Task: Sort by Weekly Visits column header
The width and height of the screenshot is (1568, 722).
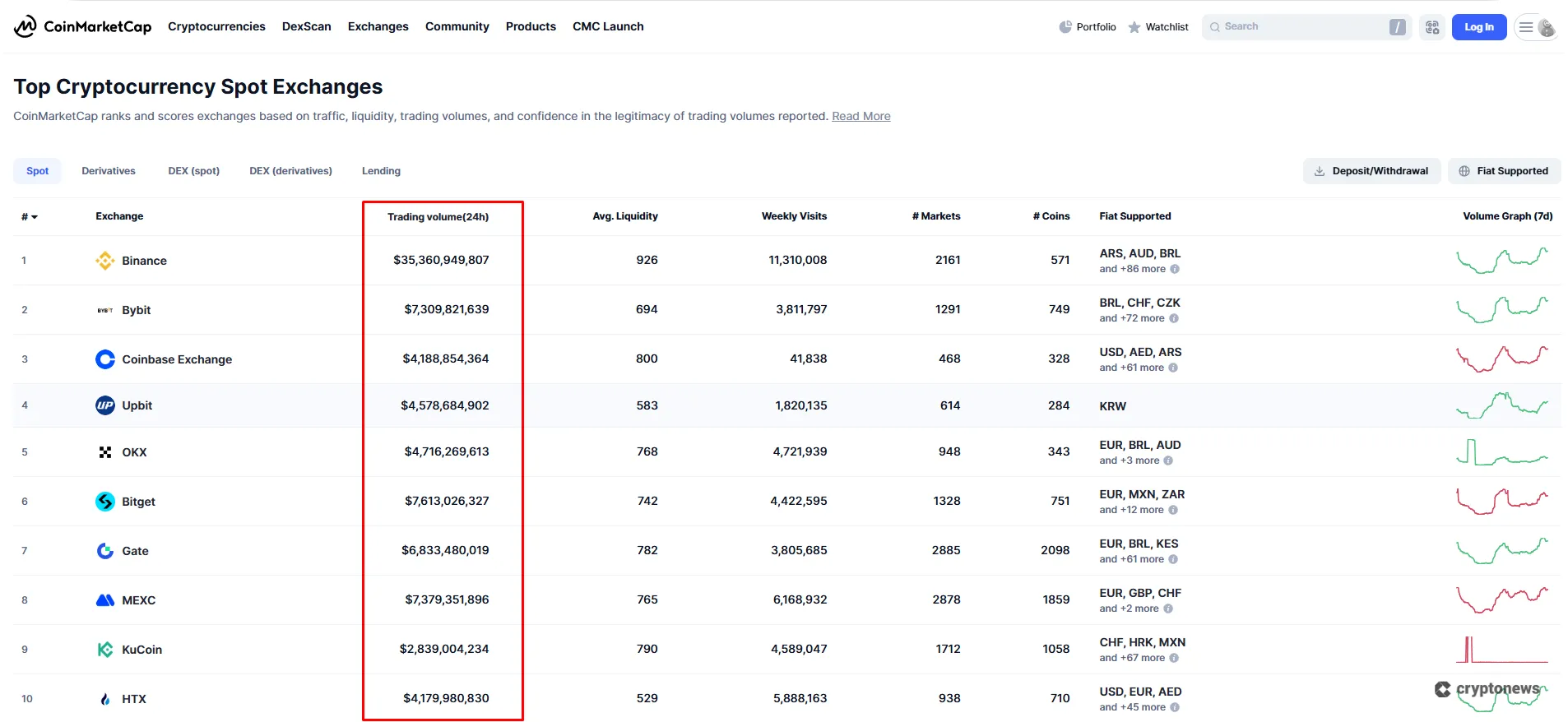Action: (794, 216)
